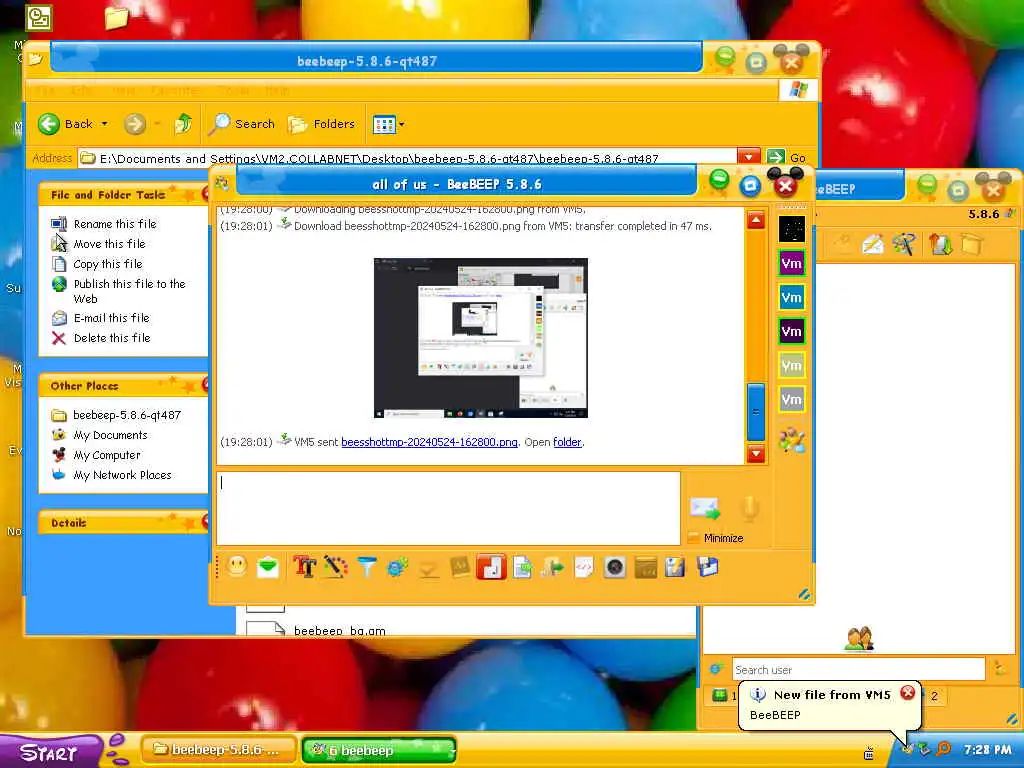This screenshot has width=1024, height=768.
Task: Open the Explorer address bar dropdown arrow
Action: click(x=748, y=157)
